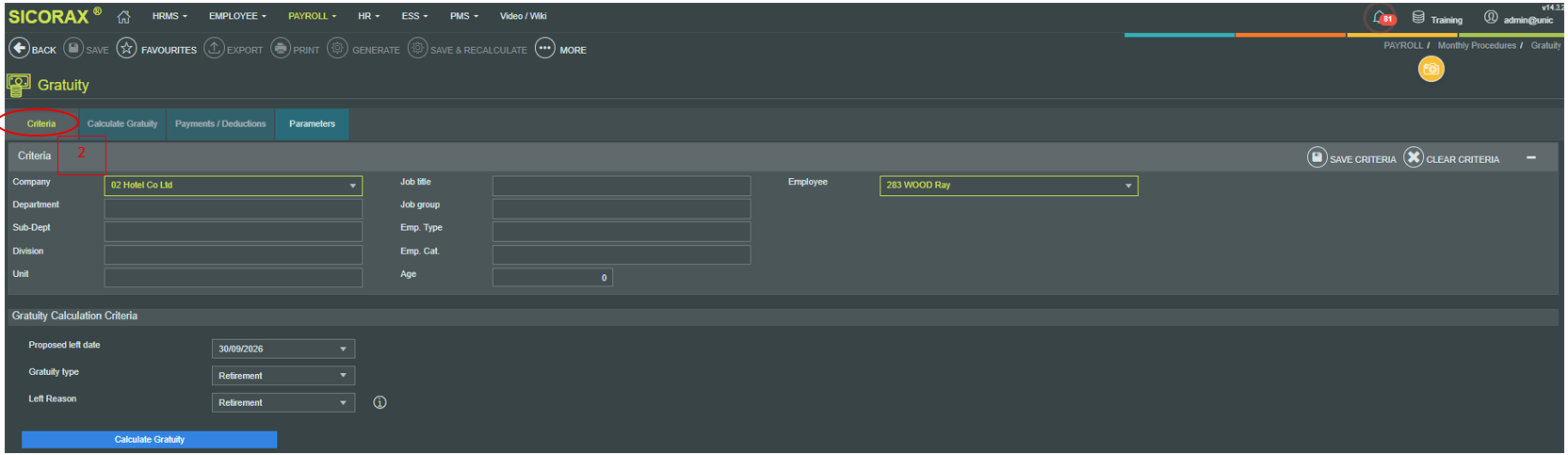
Task: Click the Training database icon
Action: click(1418, 17)
